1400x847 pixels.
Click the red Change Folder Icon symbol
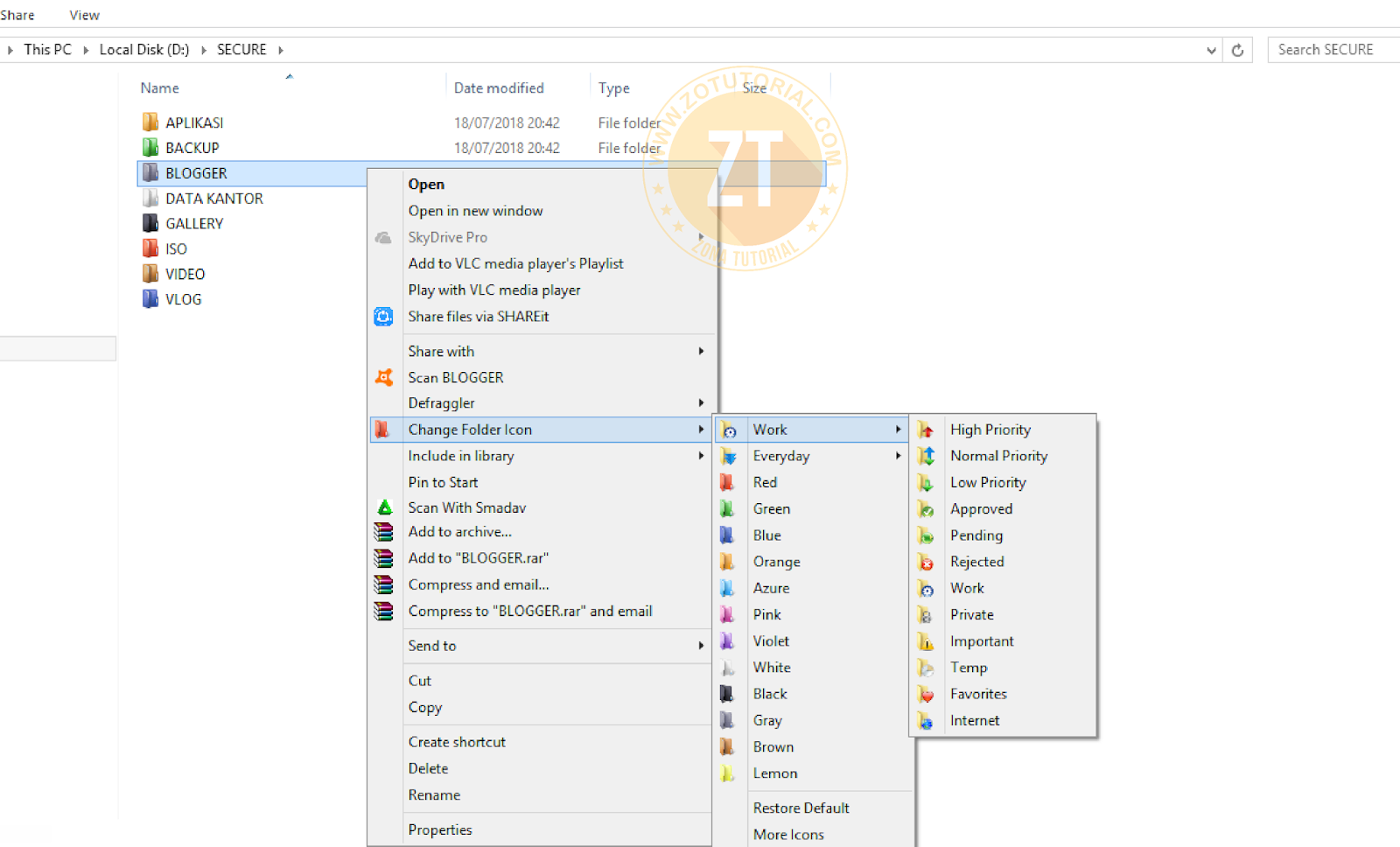(x=383, y=429)
